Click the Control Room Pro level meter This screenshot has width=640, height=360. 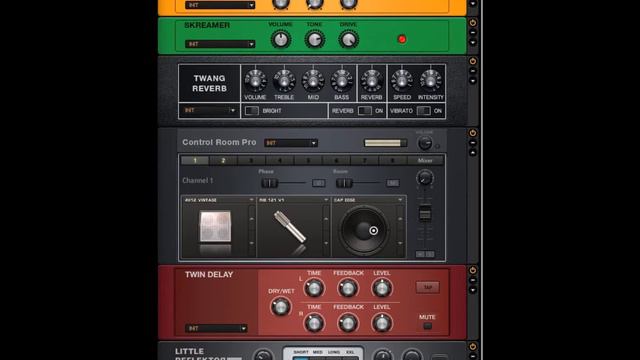[385, 143]
